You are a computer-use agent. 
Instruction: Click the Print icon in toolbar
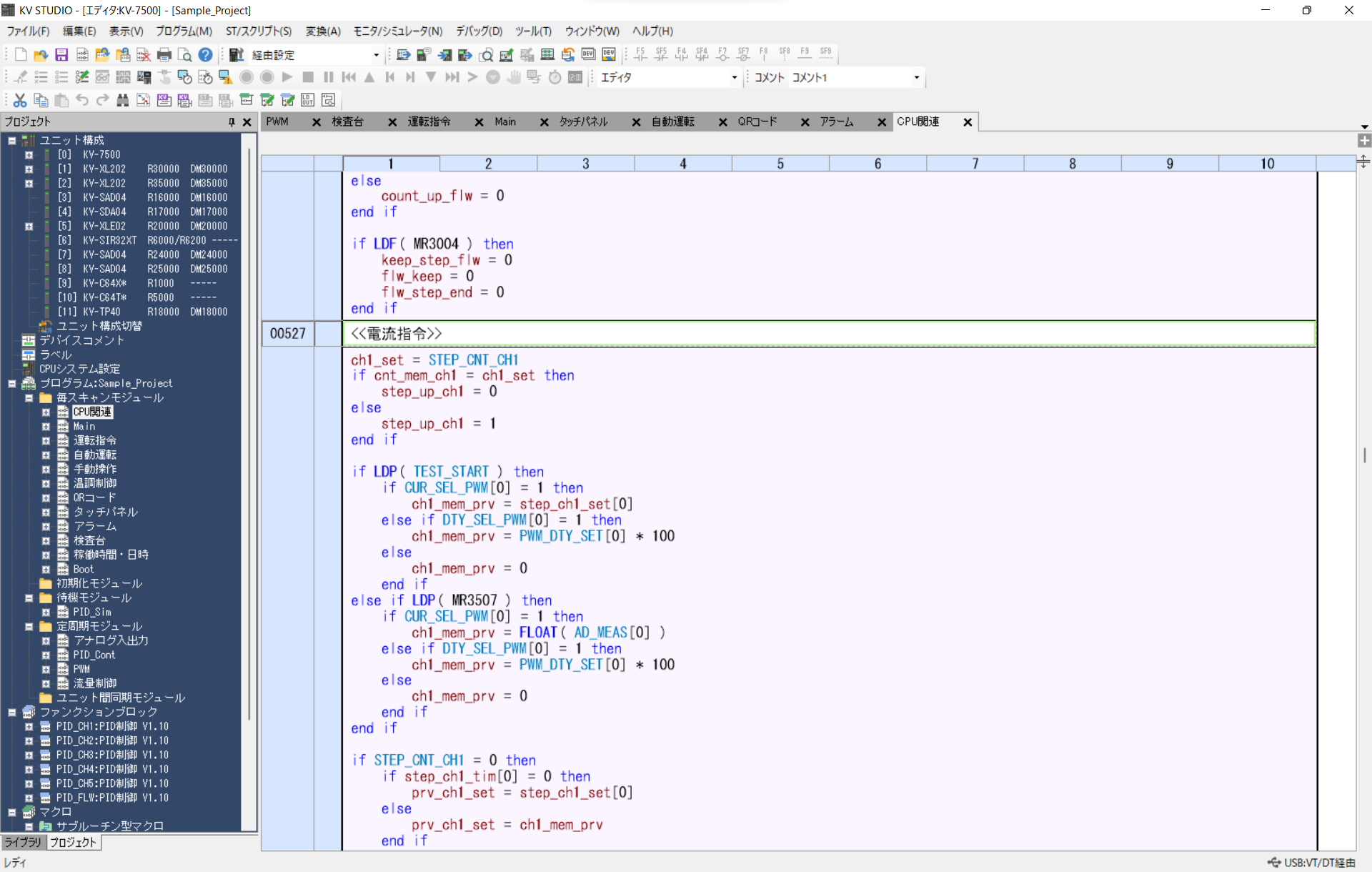point(164,55)
